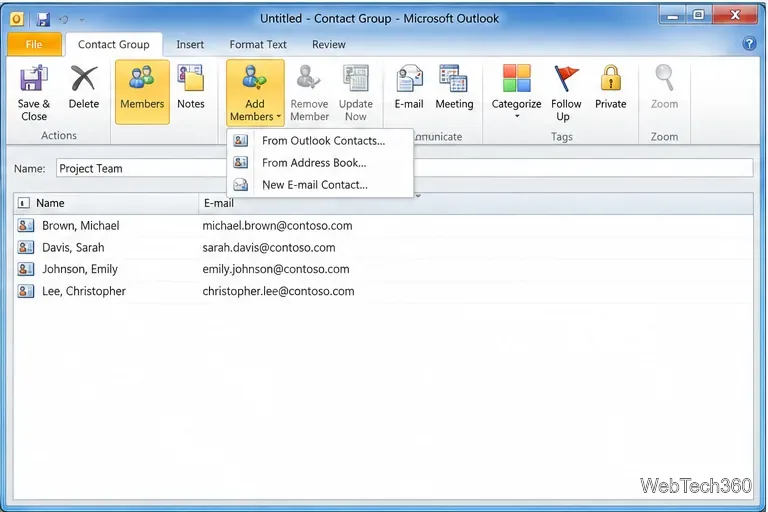The width and height of the screenshot is (768, 512).
Task: Click contact card icon for Brown, Michael
Action: (25, 225)
